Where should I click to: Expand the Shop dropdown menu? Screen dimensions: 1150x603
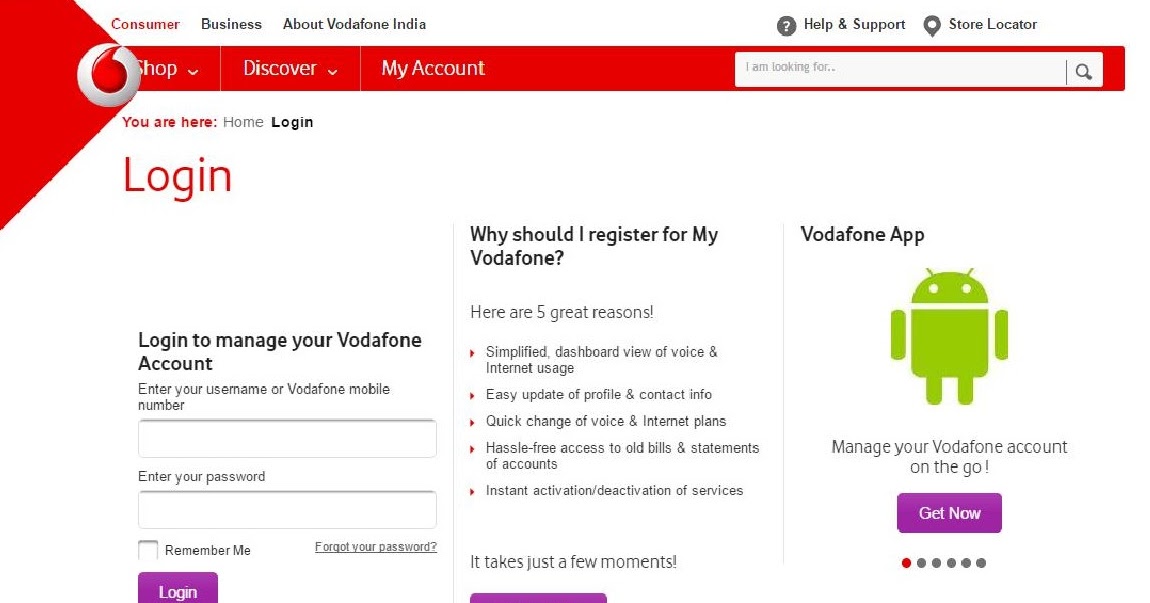tap(166, 68)
